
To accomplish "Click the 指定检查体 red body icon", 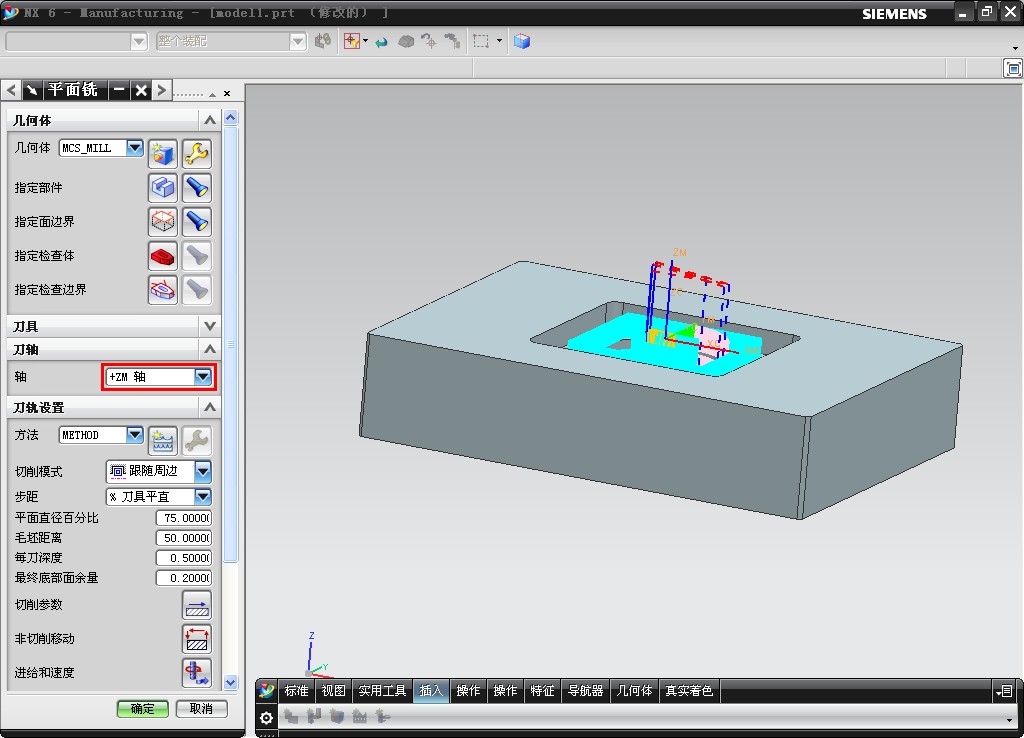I will [x=163, y=256].
